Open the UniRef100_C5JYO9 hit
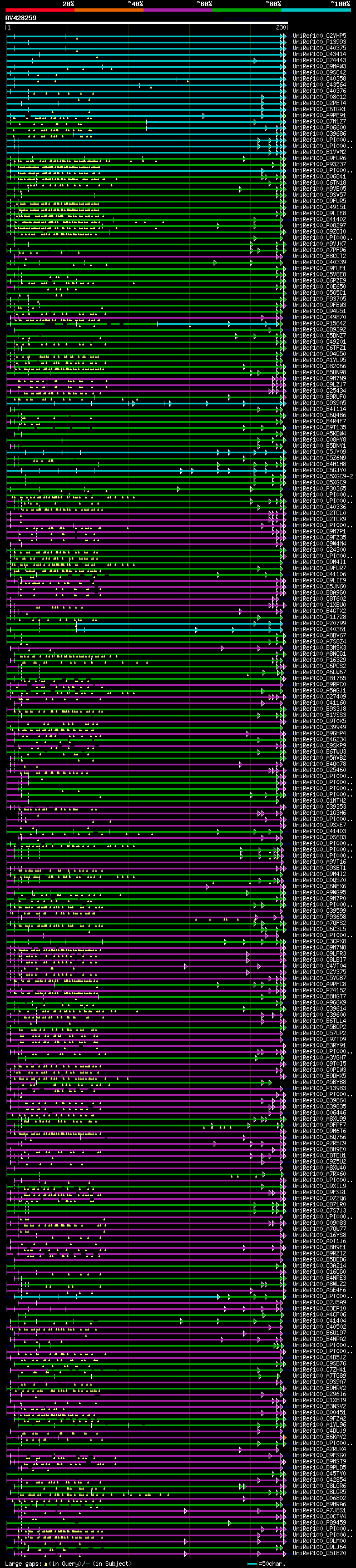Image resolution: width=356 pixels, height=1568 pixels. pyautogui.click(x=319, y=452)
